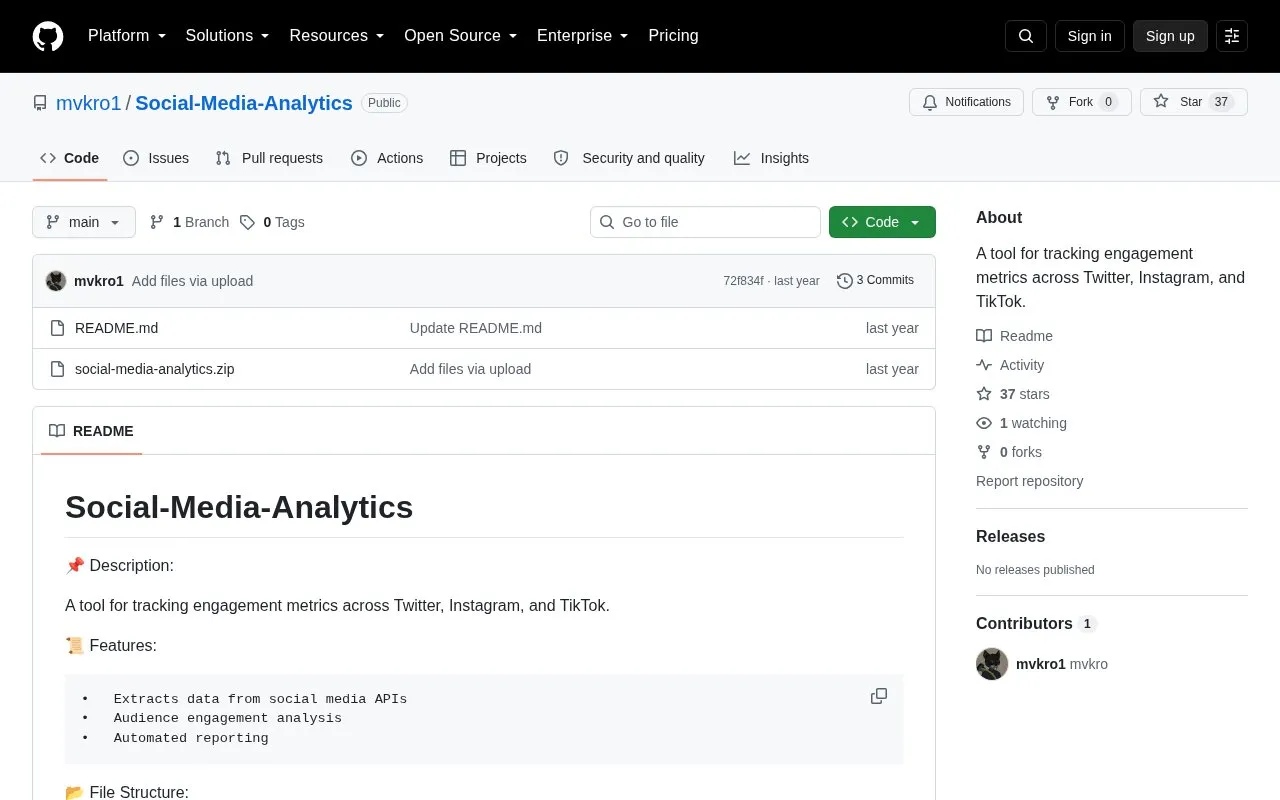The image size is (1280, 800).
Task: Expand the Resources menu
Action: [337, 36]
